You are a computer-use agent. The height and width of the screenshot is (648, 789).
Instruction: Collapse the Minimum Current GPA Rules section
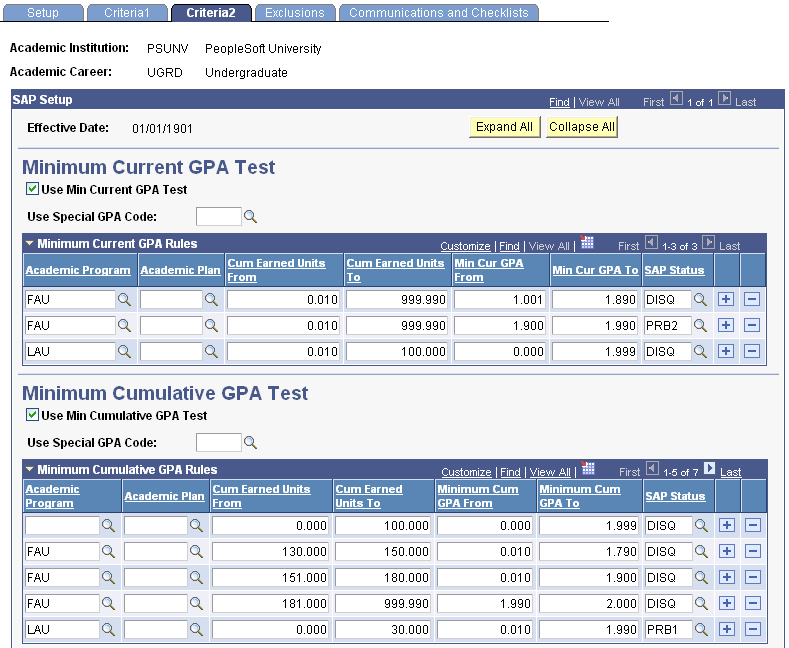tap(30, 244)
